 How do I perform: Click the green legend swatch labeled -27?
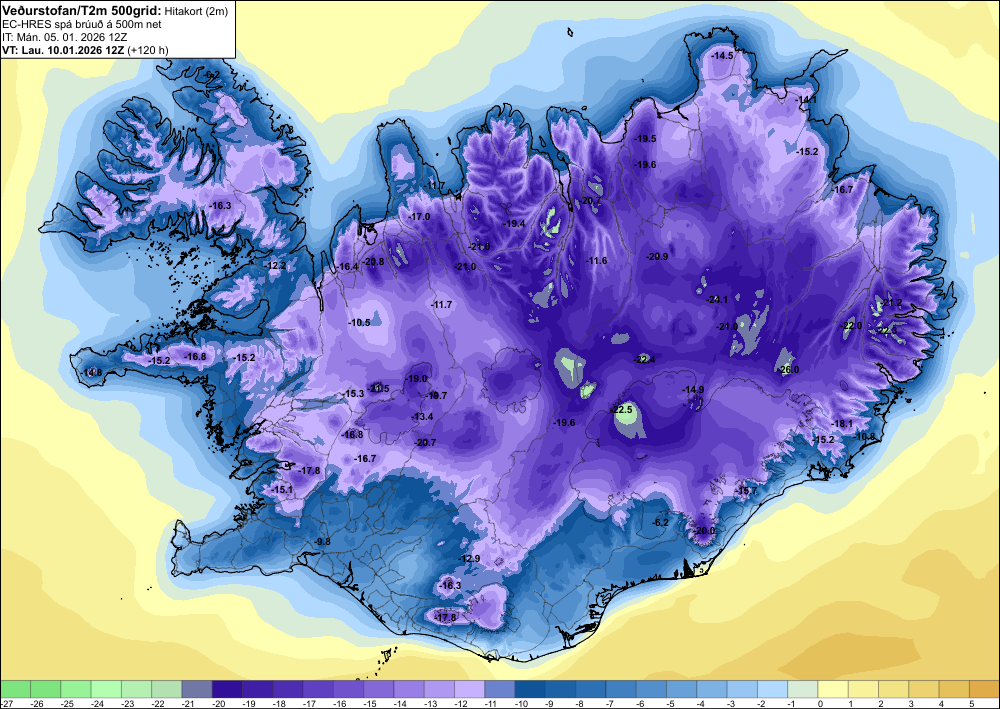pyautogui.click(x=15, y=689)
